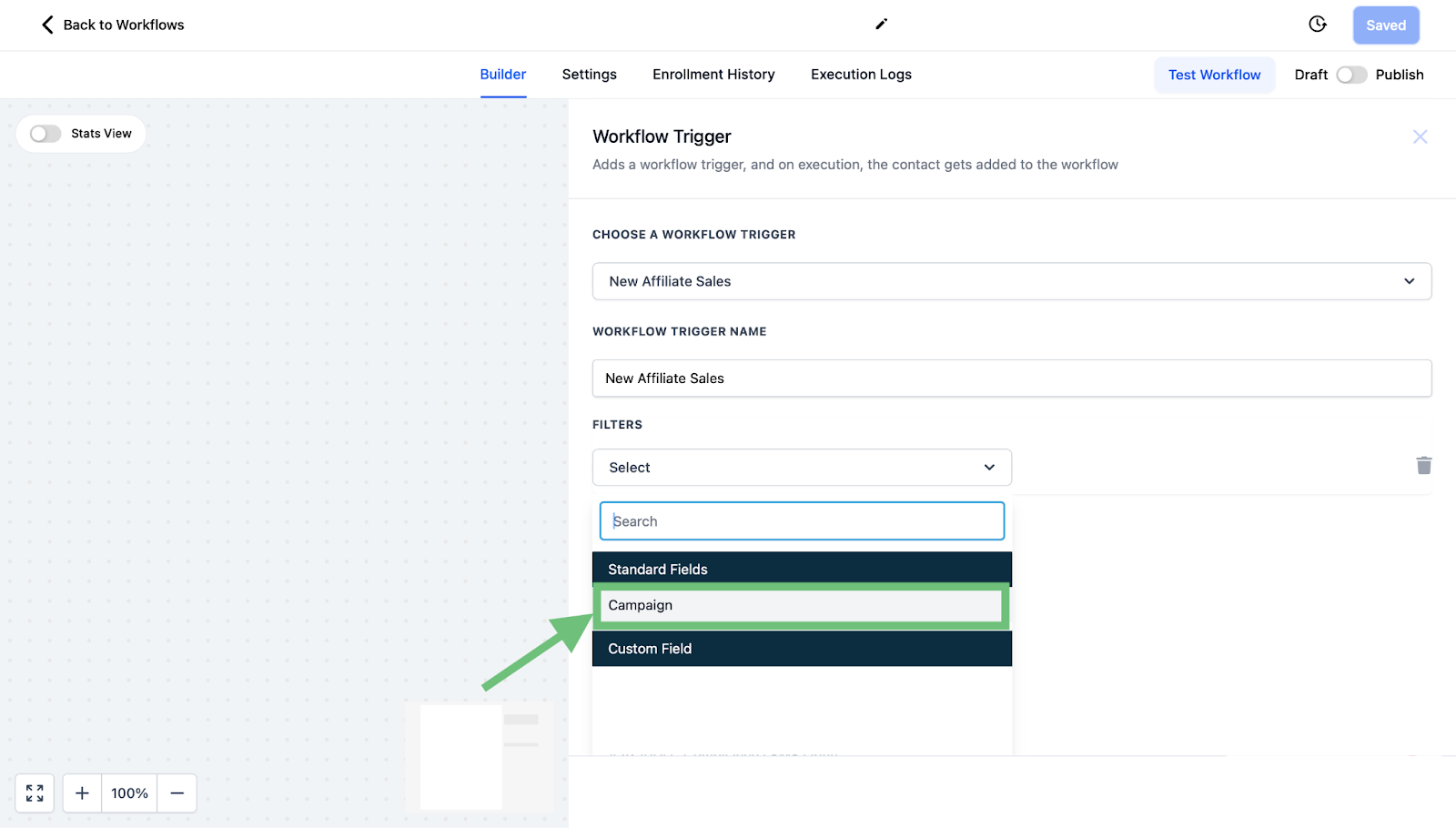The image size is (1456, 828).
Task: Open the version history clock icon
Action: (1318, 25)
